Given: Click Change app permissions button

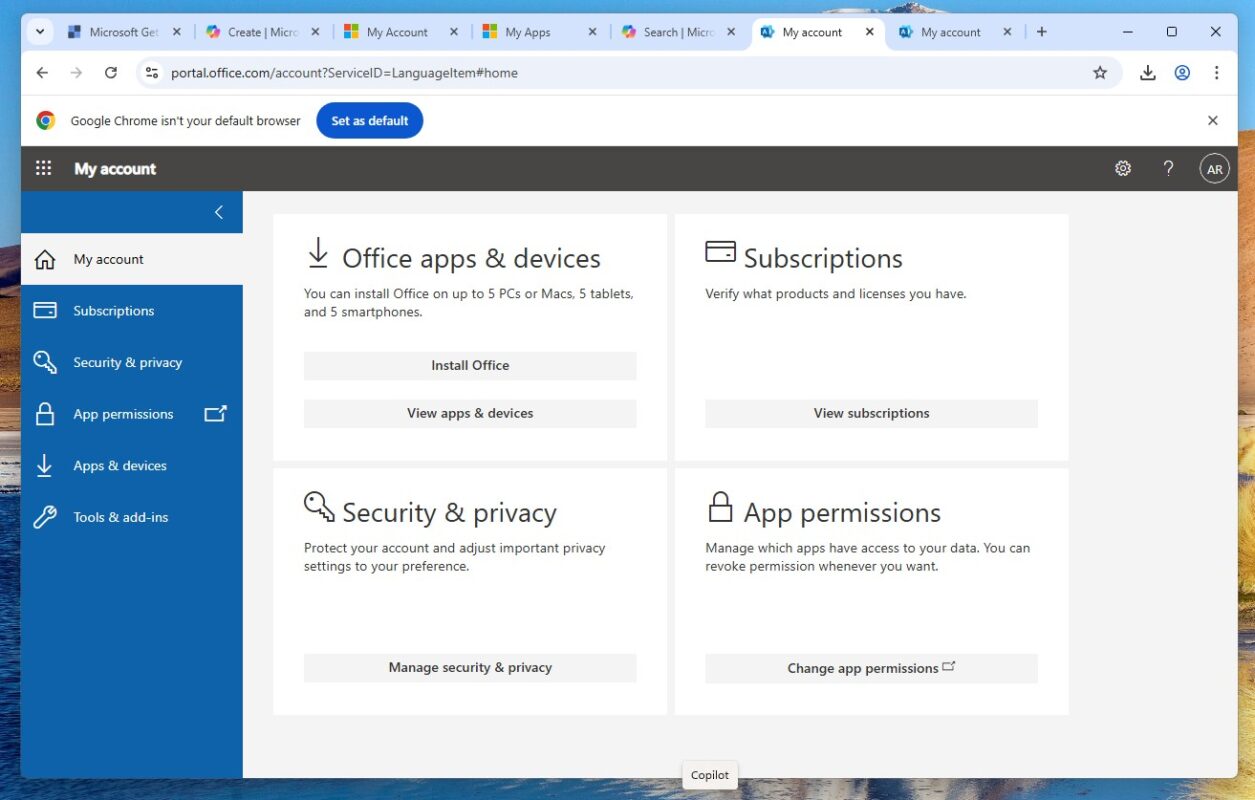Looking at the screenshot, I should click(871, 668).
